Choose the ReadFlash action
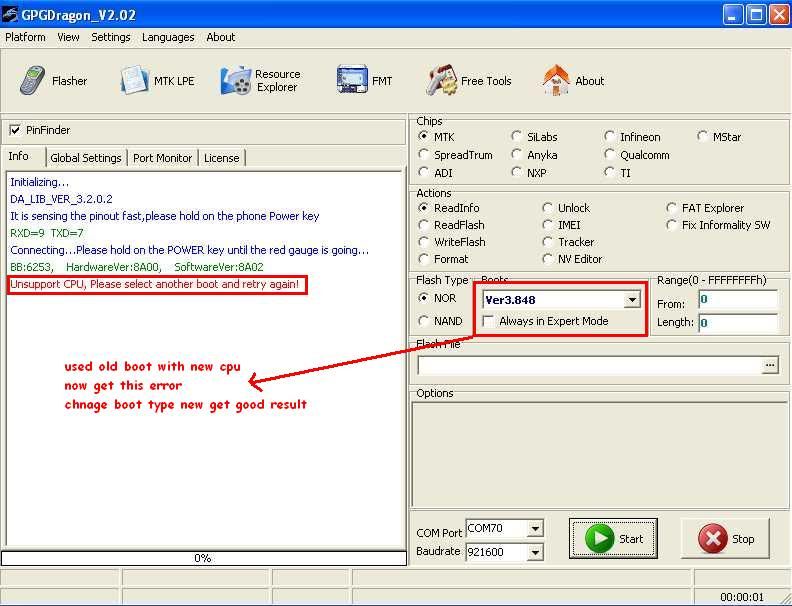Screen dimensions: 792x606 click(x=423, y=225)
